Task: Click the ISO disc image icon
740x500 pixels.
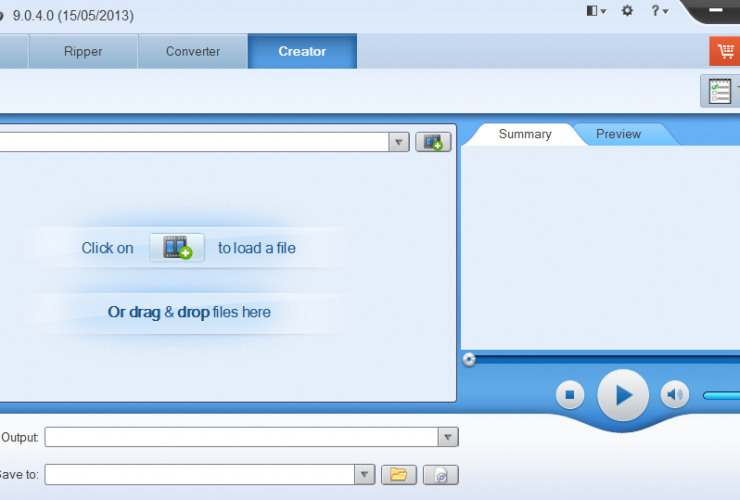Action: coord(440,475)
